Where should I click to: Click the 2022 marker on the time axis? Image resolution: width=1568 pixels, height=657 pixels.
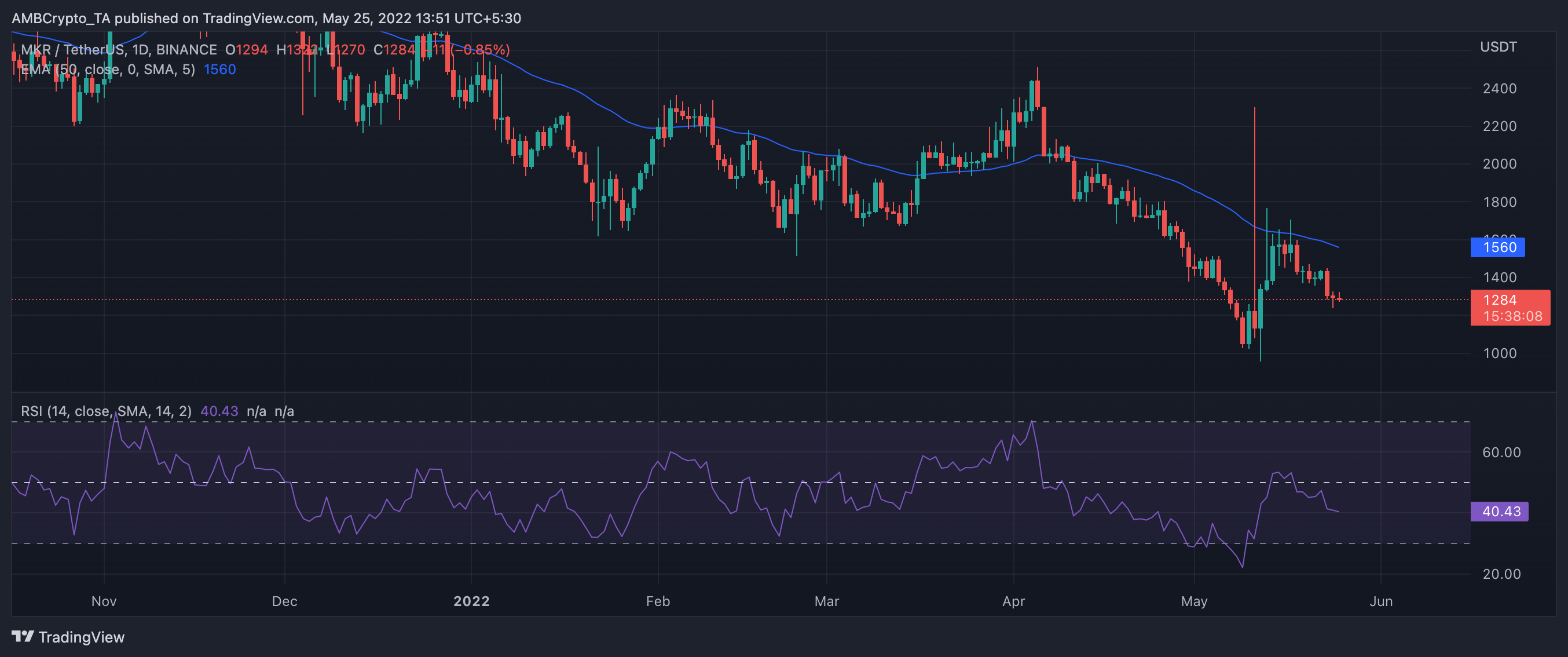(x=471, y=601)
